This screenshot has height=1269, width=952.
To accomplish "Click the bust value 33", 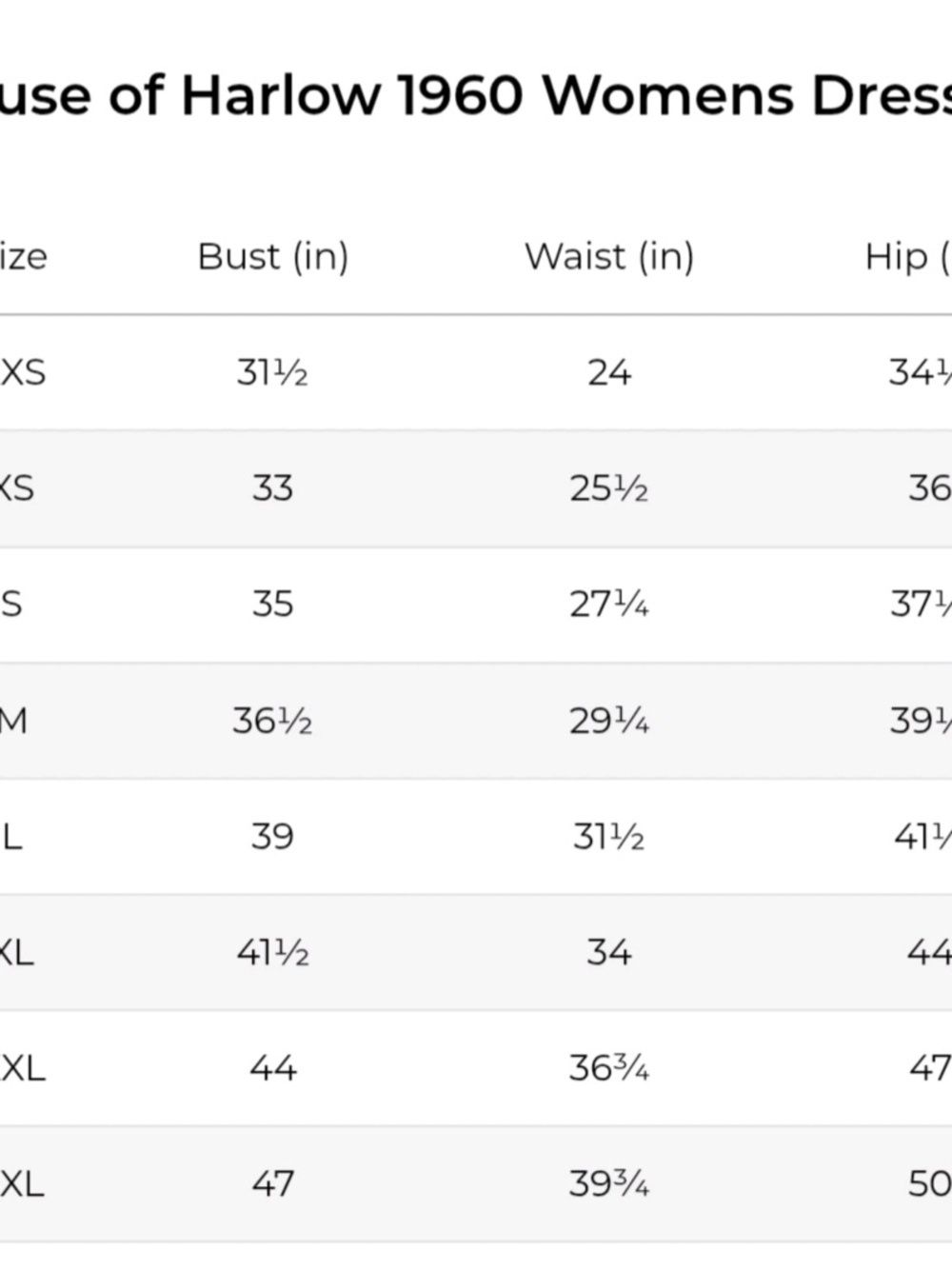I will coord(272,488).
